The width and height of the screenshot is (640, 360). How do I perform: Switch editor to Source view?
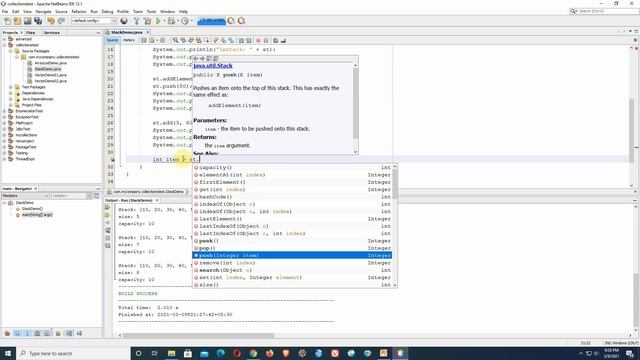point(112,40)
